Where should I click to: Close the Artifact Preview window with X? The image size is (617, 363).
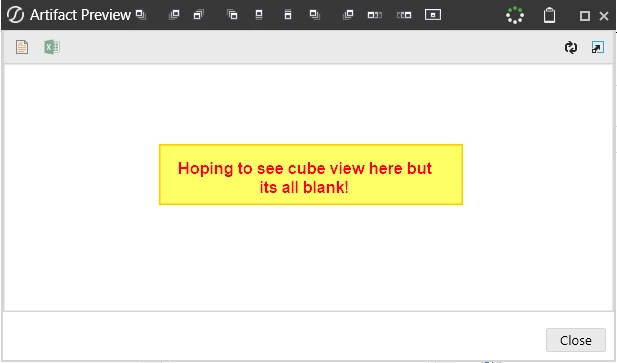[604, 16]
